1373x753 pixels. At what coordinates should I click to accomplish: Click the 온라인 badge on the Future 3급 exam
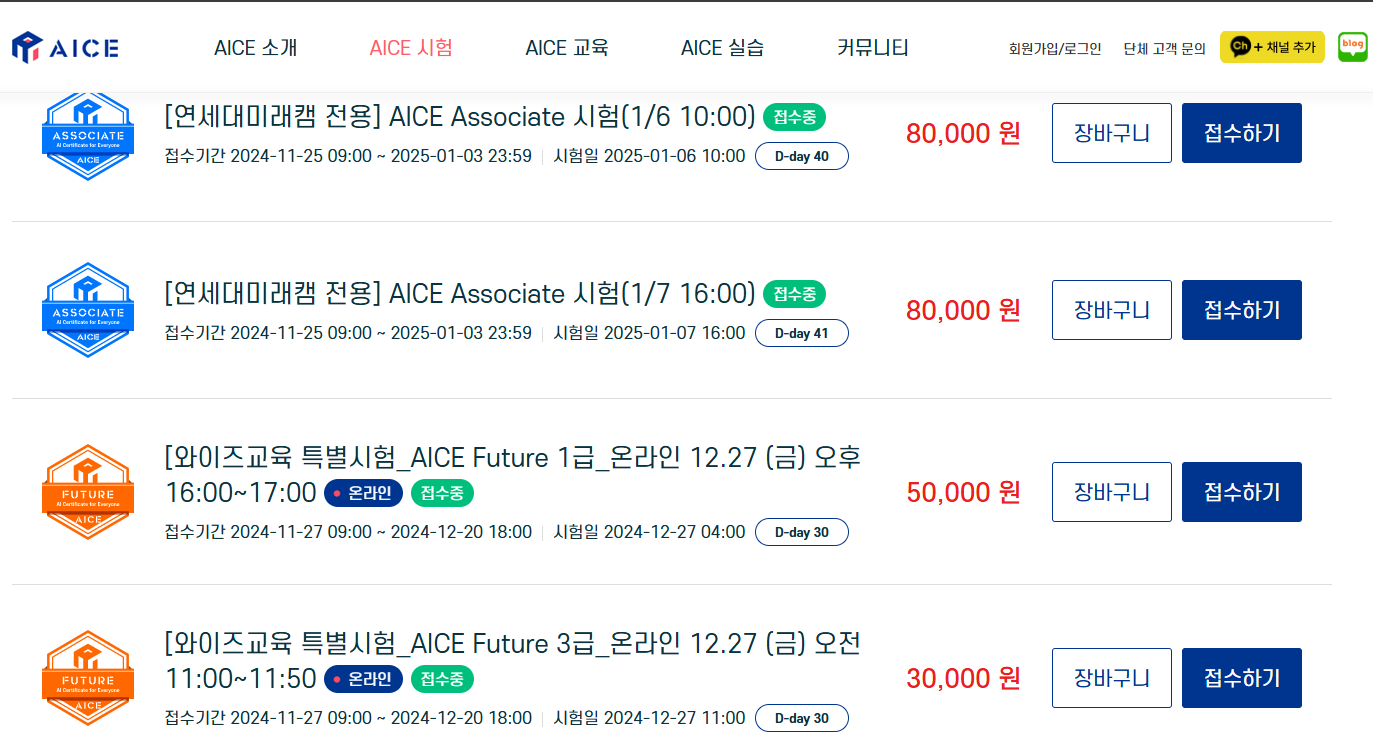pyautogui.click(x=363, y=679)
